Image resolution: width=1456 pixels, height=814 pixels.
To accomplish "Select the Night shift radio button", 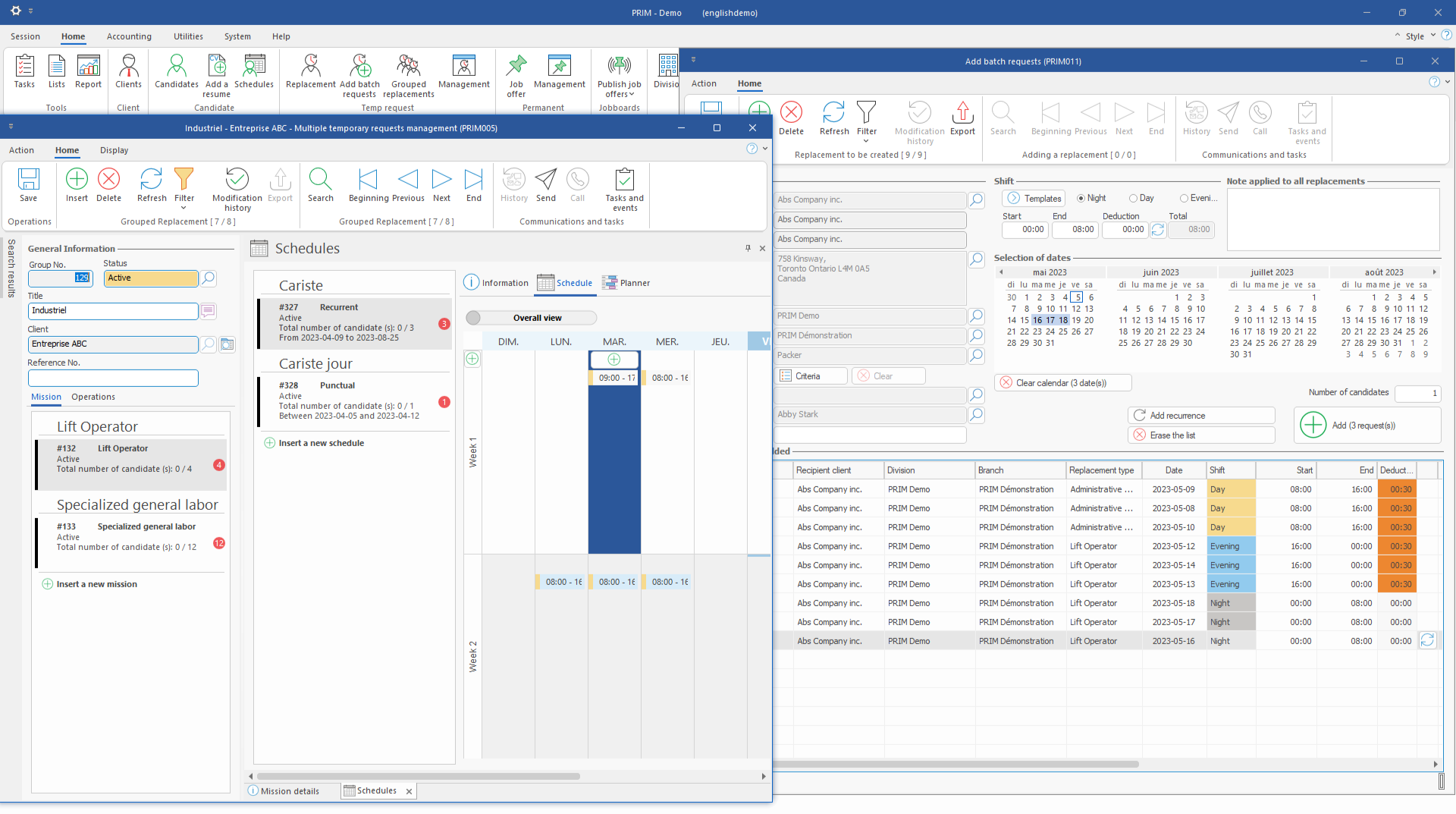I will pos(1080,198).
